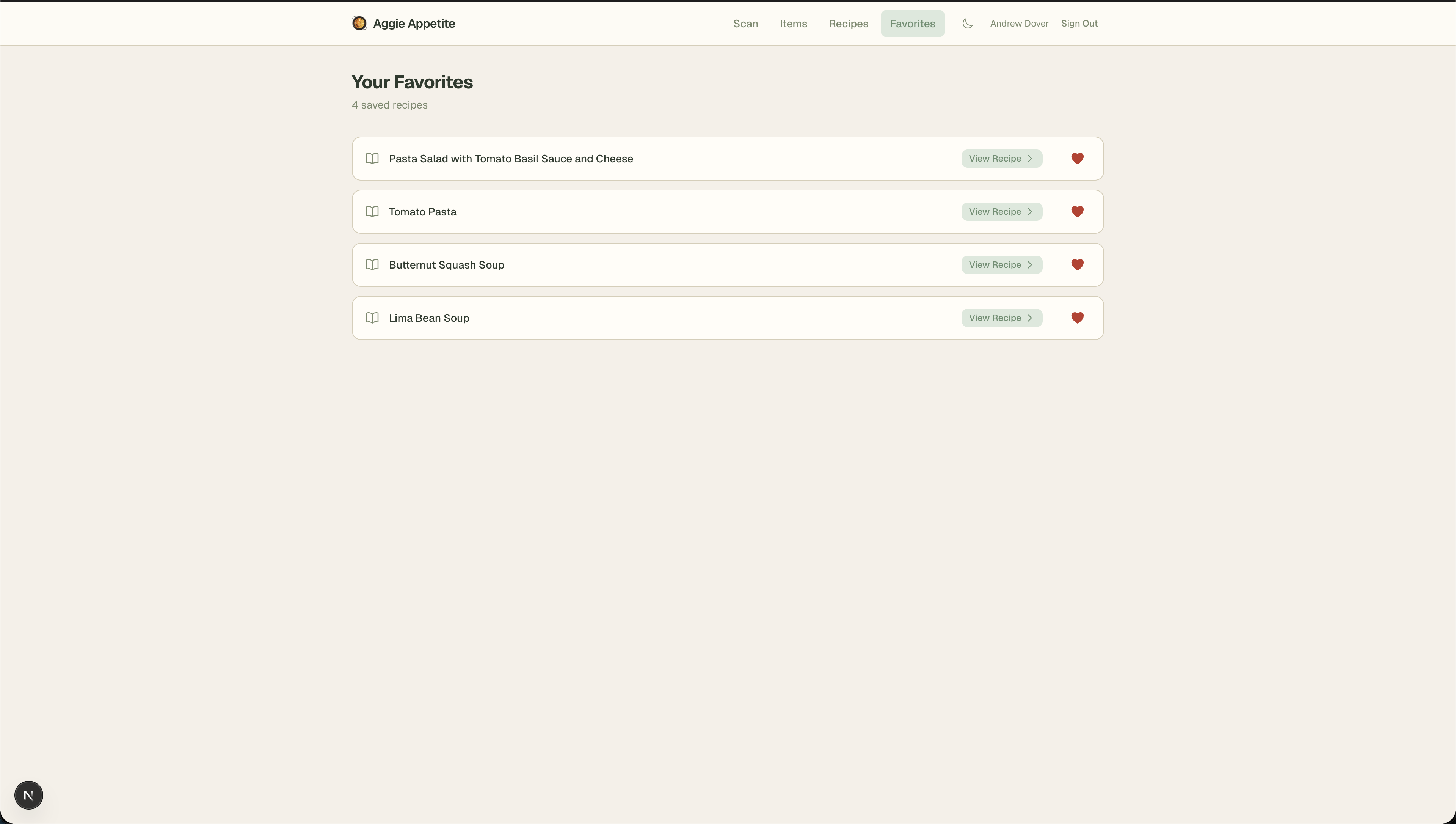Open View Recipe for Tomato Pasta

click(x=1001, y=212)
